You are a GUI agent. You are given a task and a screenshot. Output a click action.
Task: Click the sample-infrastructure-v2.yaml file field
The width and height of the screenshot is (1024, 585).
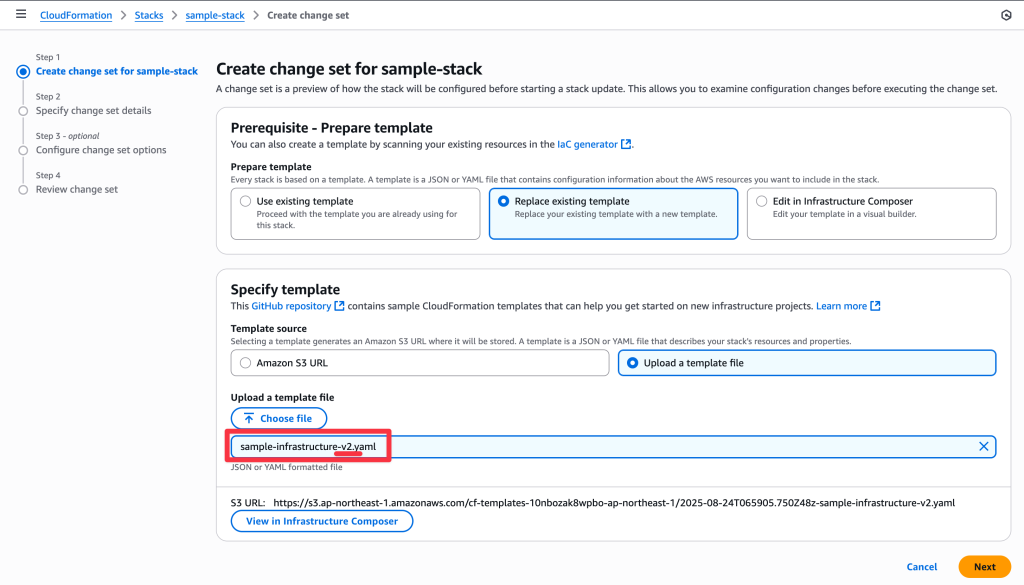point(613,447)
